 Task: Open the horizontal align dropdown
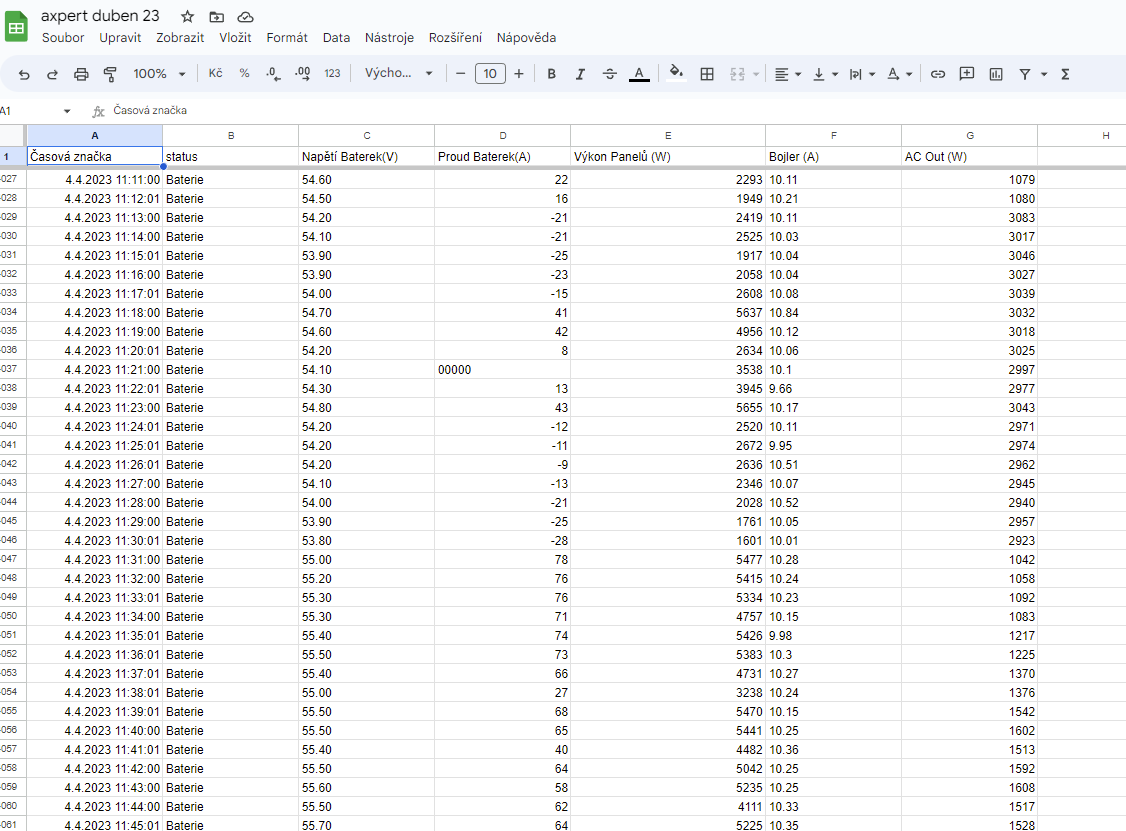click(x=787, y=74)
